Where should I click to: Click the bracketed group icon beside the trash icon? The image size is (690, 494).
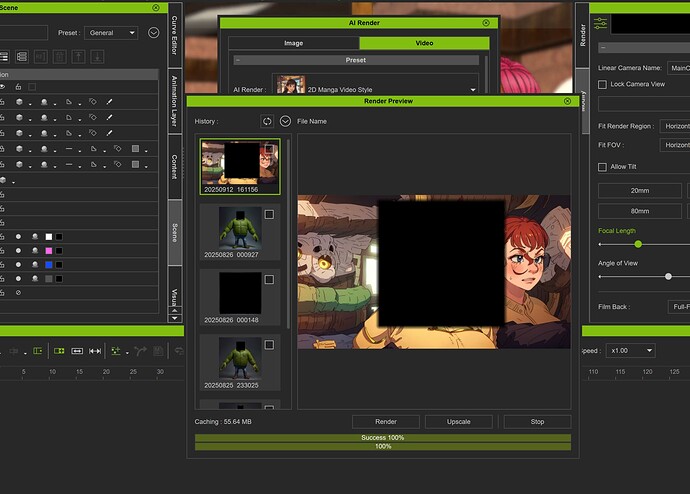pos(40,56)
